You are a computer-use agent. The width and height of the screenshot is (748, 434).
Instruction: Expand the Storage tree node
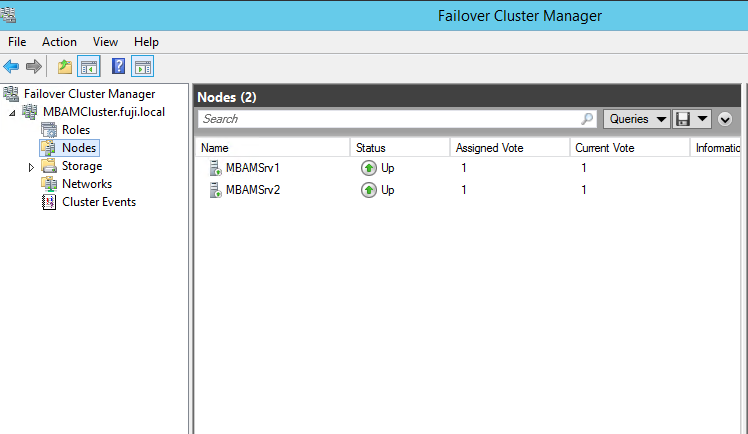click(32, 167)
